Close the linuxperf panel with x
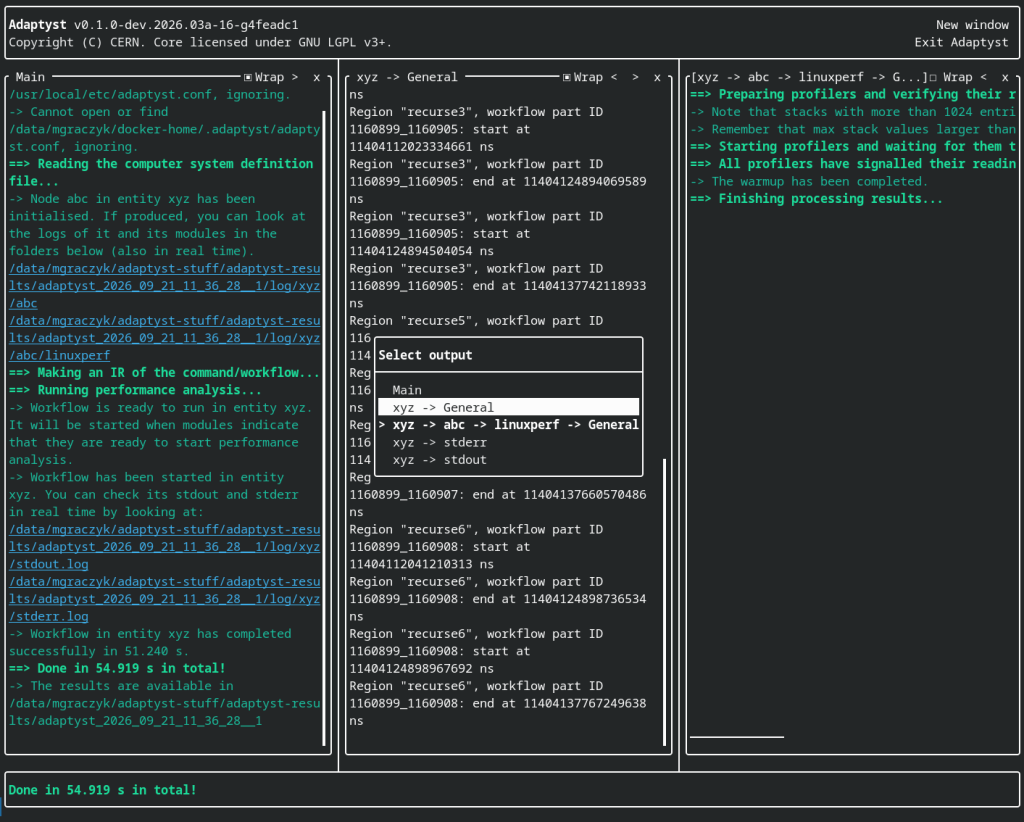The image size is (1024, 822). tap(1005, 77)
